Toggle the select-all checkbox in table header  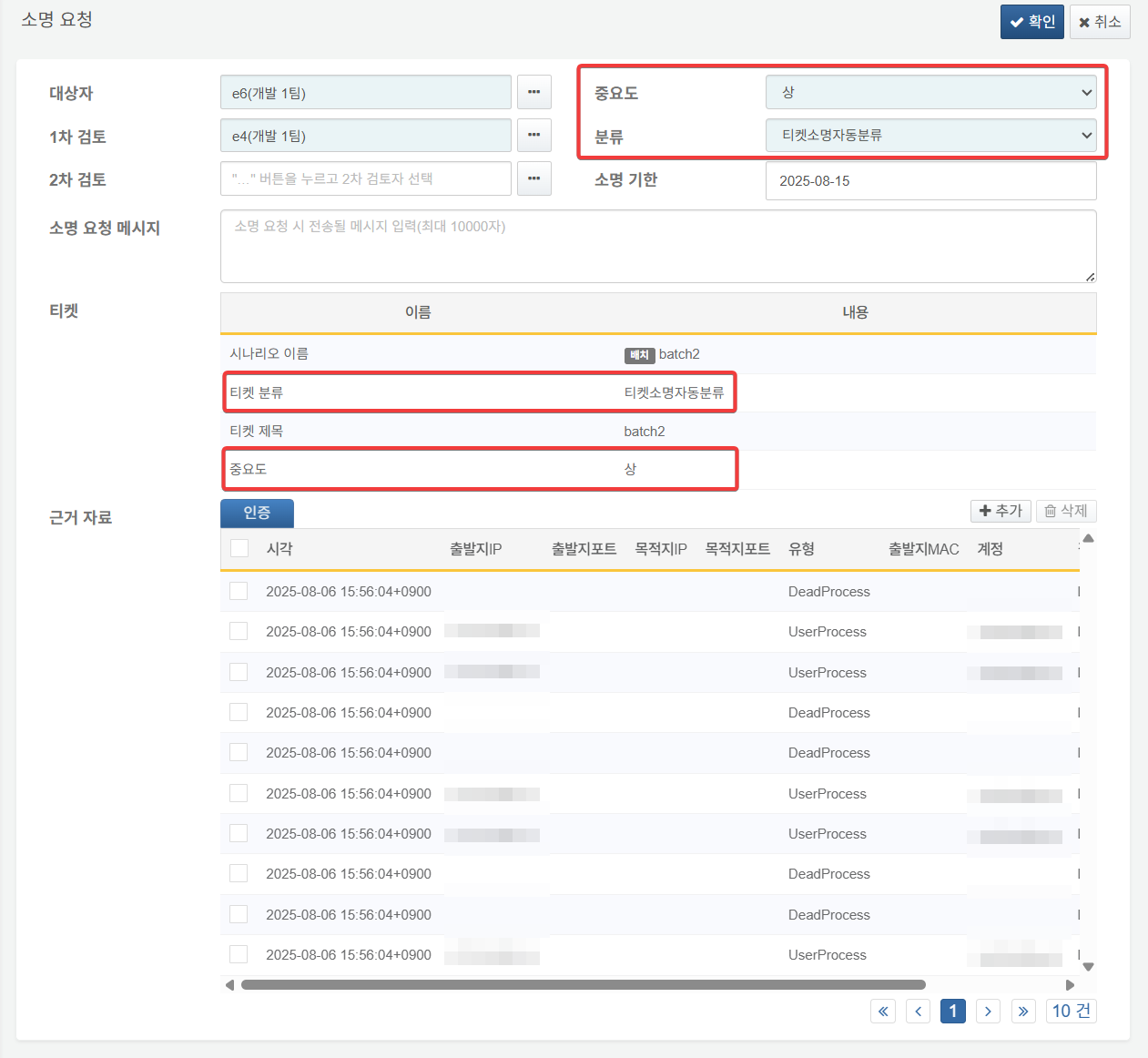tap(239, 548)
